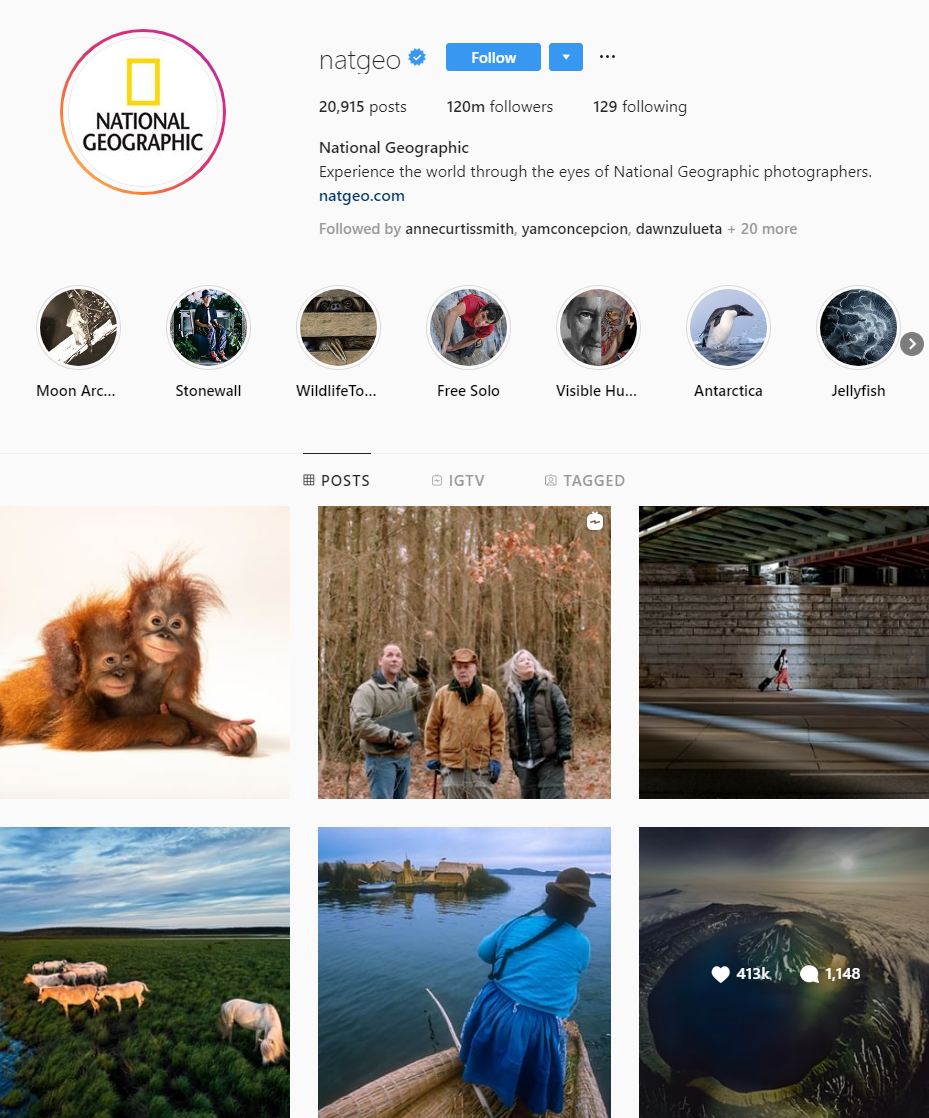Expand the '+ 20 more' followers list
The image size is (929, 1118).
click(762, 229)
